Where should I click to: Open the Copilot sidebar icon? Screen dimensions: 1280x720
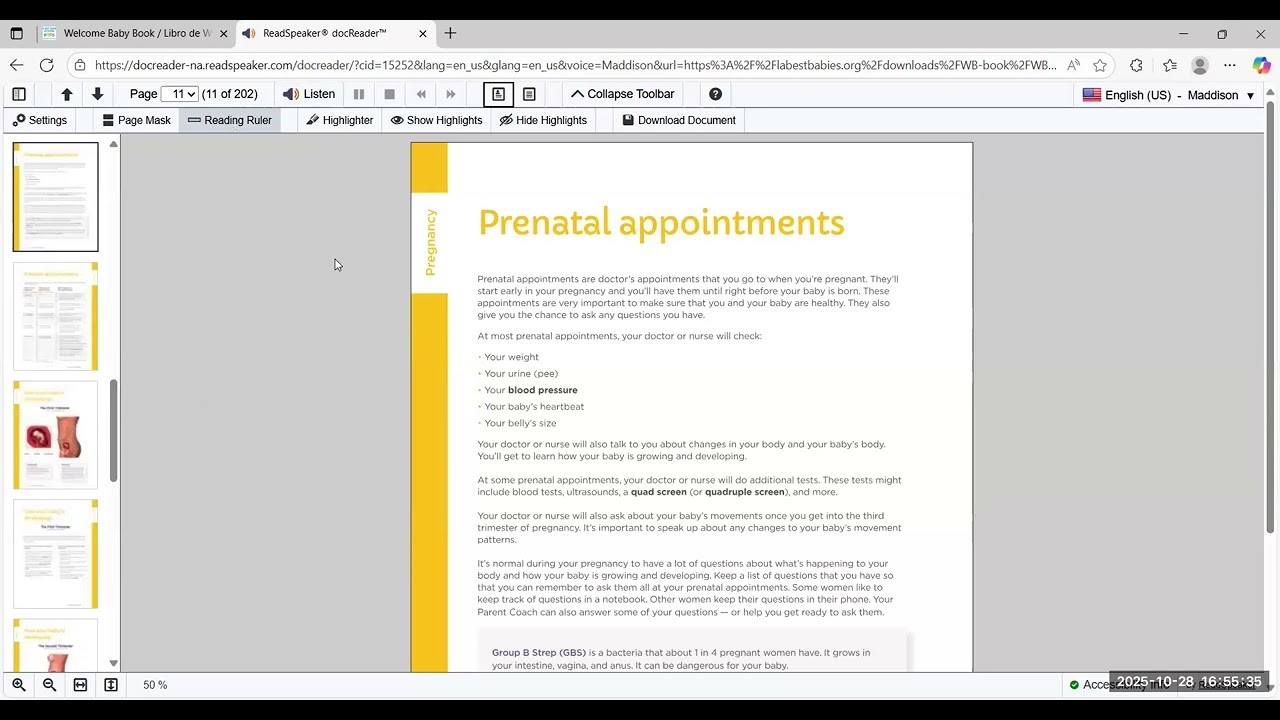pyautogui.click(x=1261, y=65)
